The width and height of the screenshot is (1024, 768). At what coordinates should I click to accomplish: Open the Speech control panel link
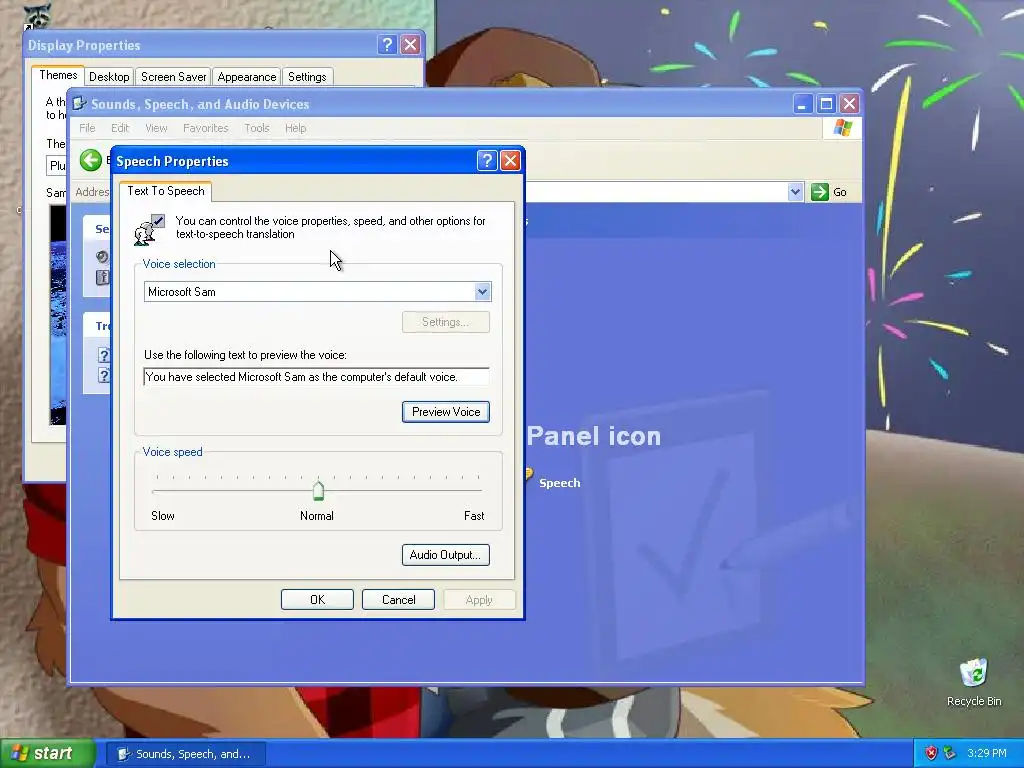click(x=560, y=483)
